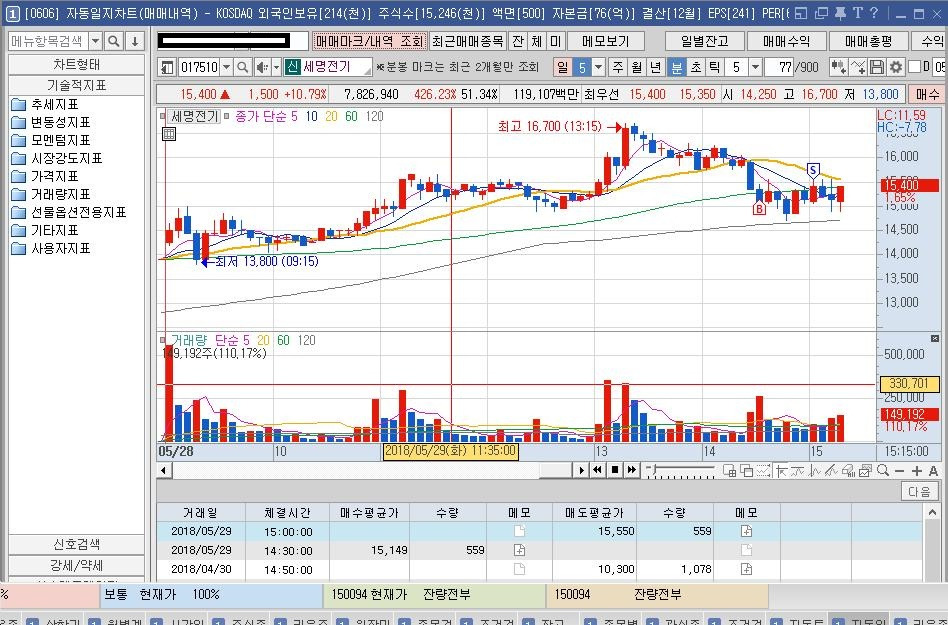Expand the 추세지표 folder
This screenshot has width=948, height=625.
[45, 105]
